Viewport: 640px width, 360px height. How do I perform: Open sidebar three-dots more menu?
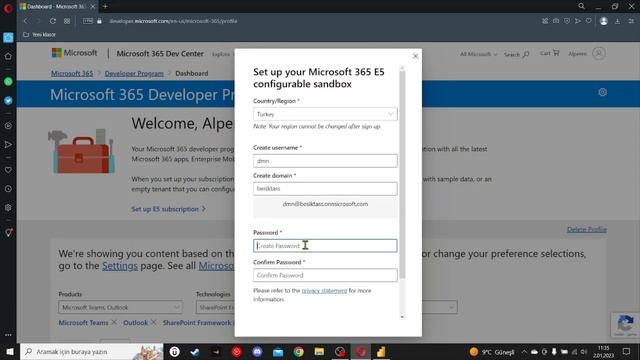click(8, 335)
